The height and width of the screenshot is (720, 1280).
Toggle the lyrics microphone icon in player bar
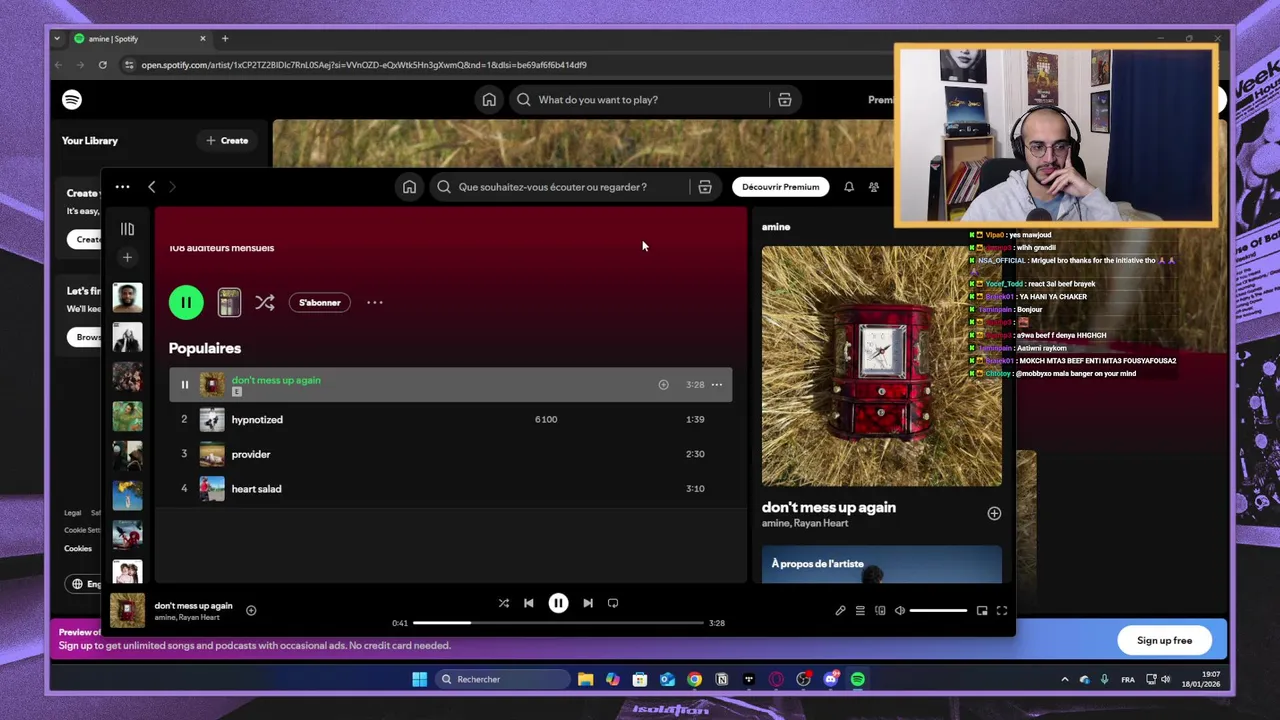pos(840,610)
